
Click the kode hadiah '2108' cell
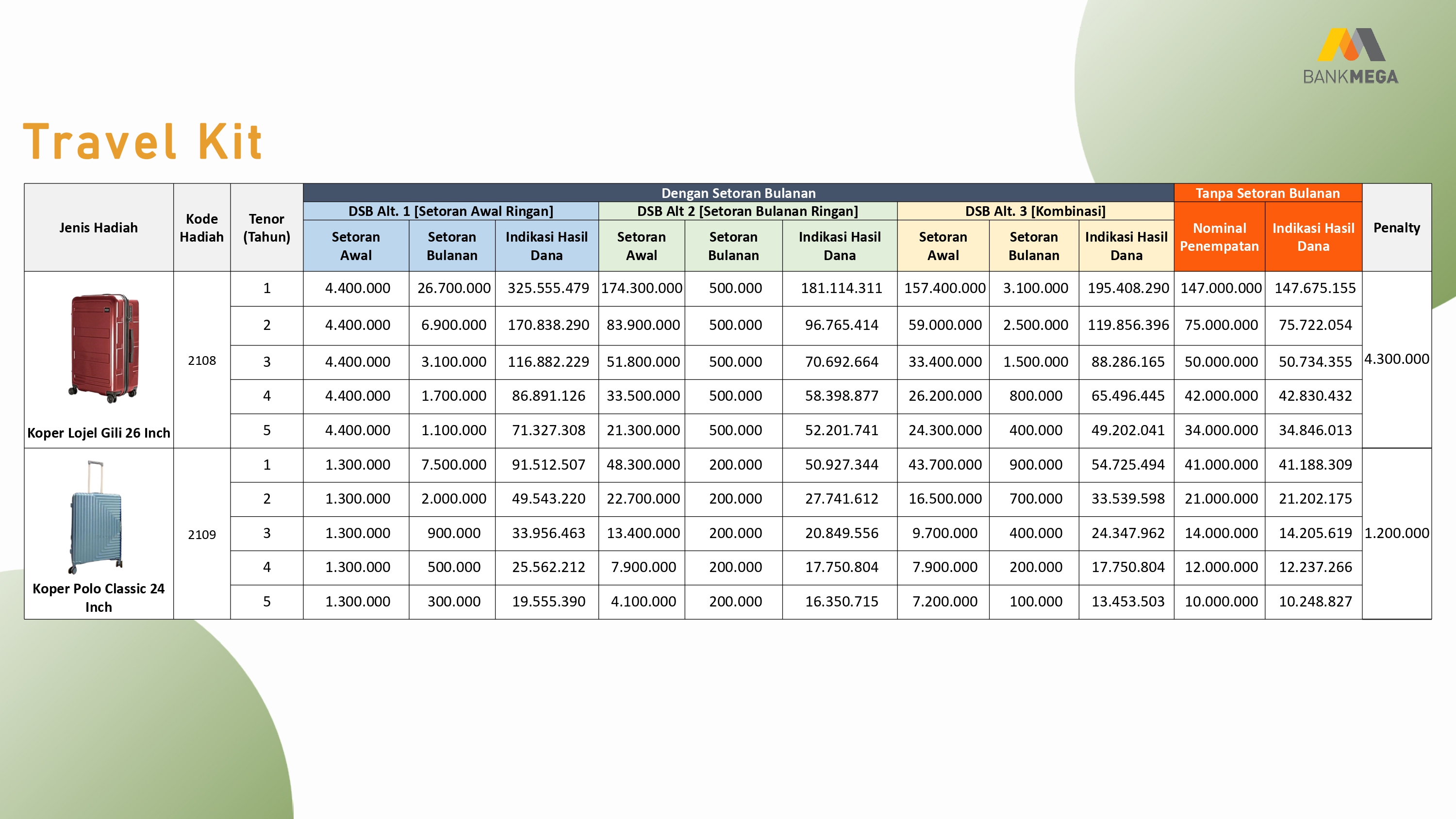pyautogui.click(x=202, y=360)
